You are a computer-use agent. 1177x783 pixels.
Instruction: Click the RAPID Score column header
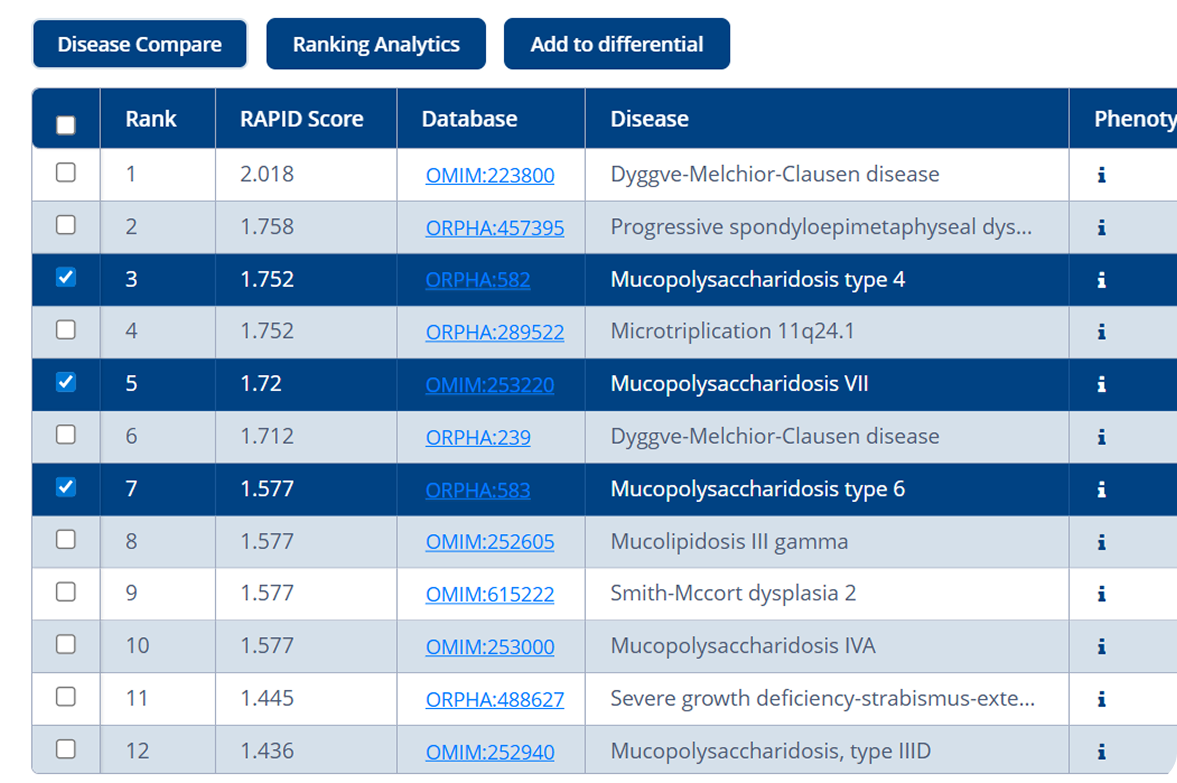pyautogui.click(x=302, y=119)
